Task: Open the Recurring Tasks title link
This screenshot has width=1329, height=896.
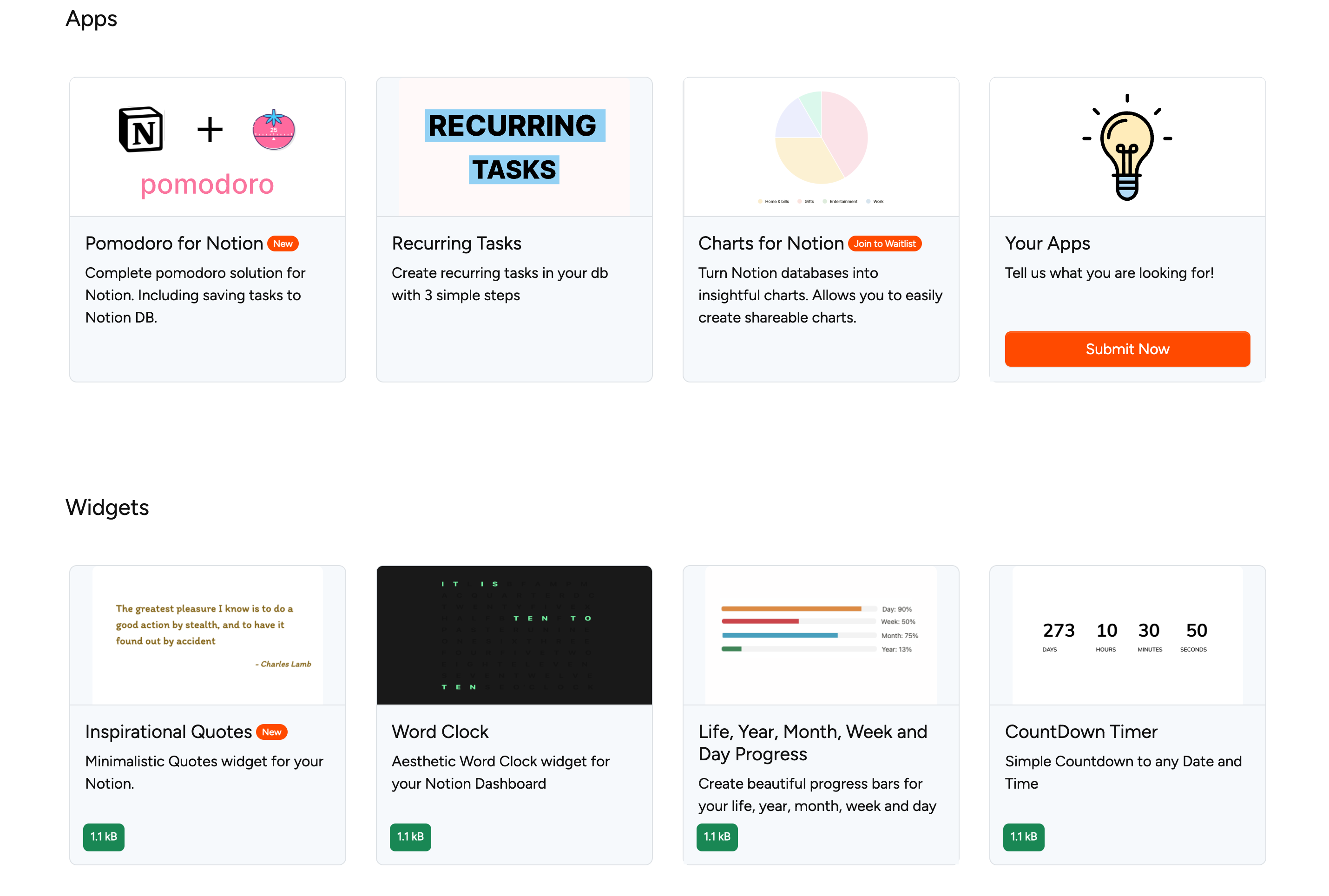Action: [456, 244]
